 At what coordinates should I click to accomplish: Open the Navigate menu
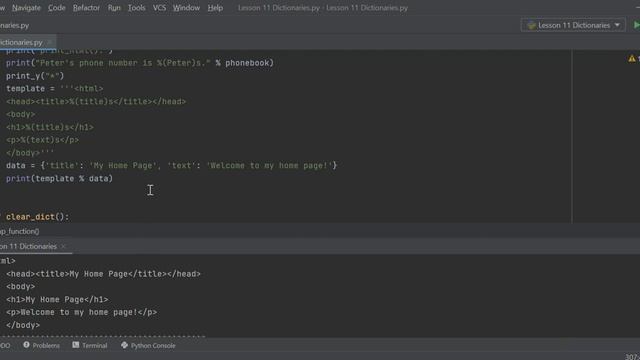(26, 8)
